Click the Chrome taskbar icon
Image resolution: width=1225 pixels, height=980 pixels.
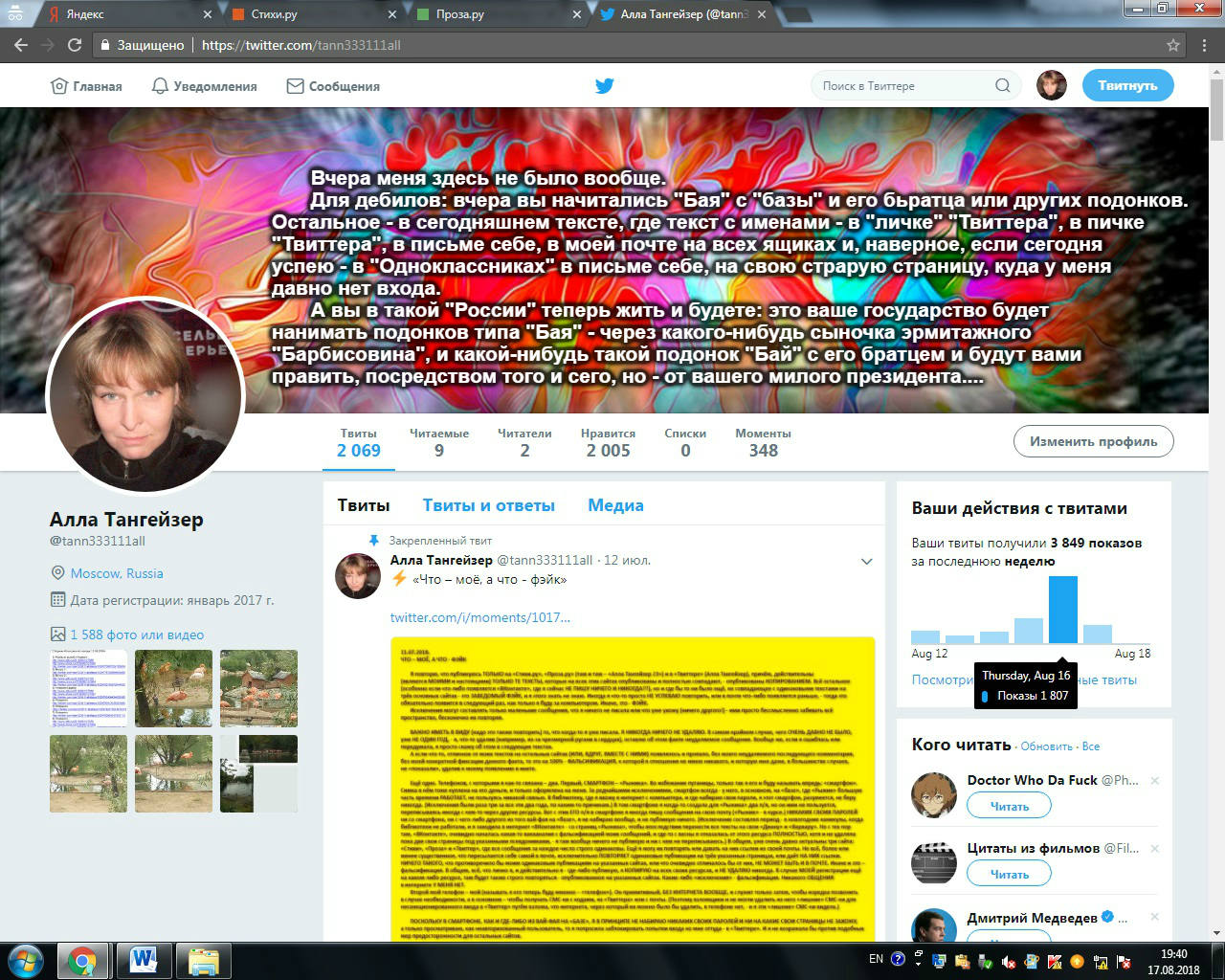click(82, 960)
